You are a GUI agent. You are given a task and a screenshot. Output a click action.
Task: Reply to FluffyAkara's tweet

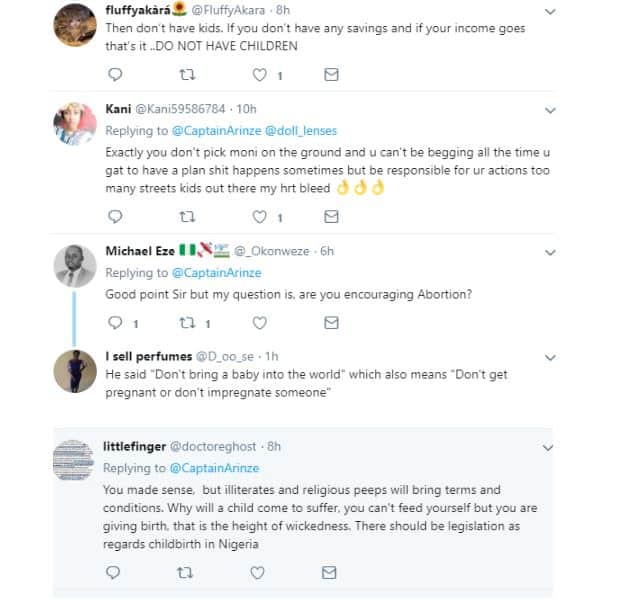tap(114, 75)
